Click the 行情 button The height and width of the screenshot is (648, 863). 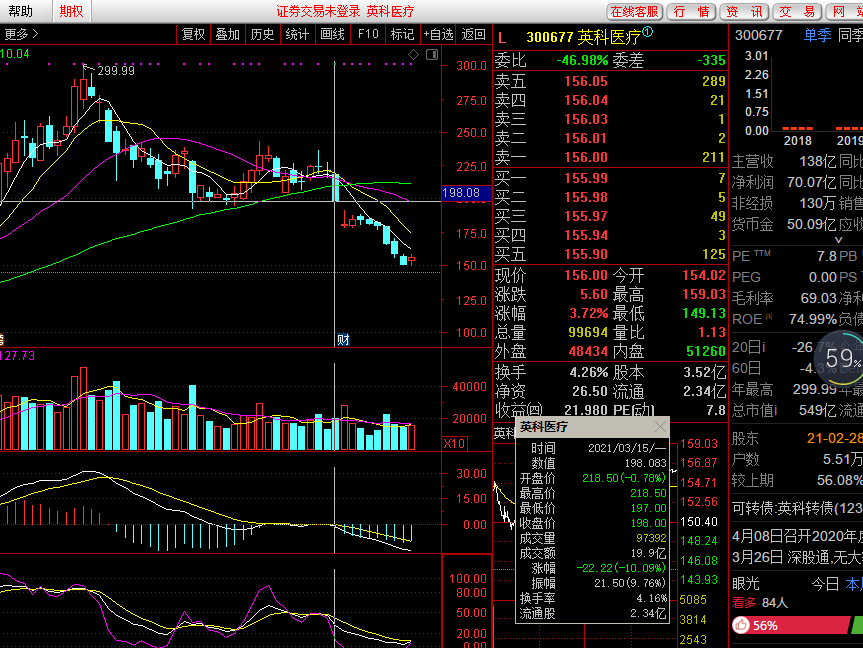point(691,12)
